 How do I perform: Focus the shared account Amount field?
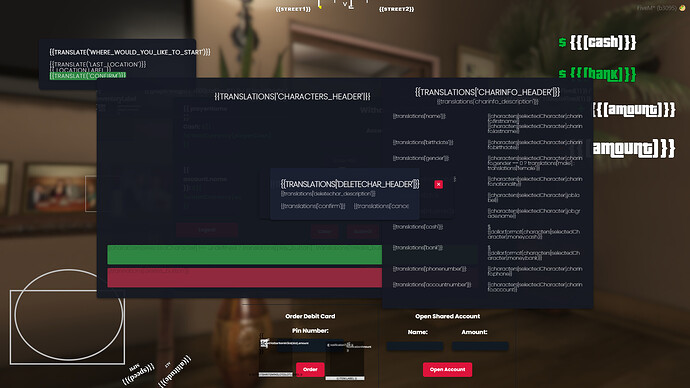point(480,346)
